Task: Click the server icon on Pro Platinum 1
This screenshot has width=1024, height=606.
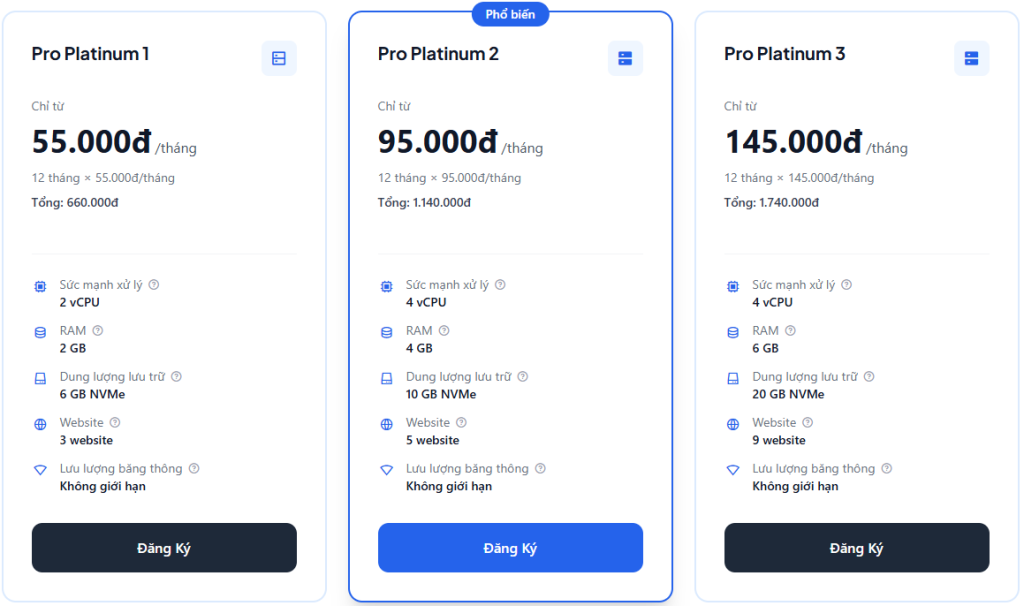Action: pyautogui.click(x=279, y=59)
